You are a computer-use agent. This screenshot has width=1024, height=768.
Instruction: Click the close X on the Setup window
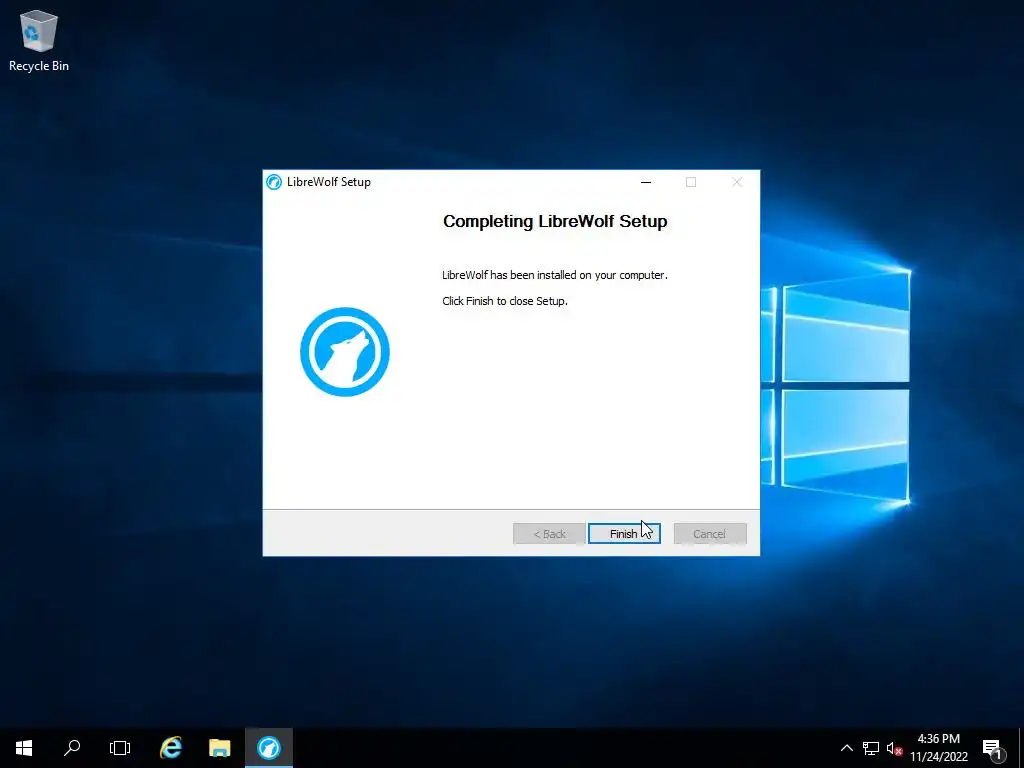tap(737, 182)
